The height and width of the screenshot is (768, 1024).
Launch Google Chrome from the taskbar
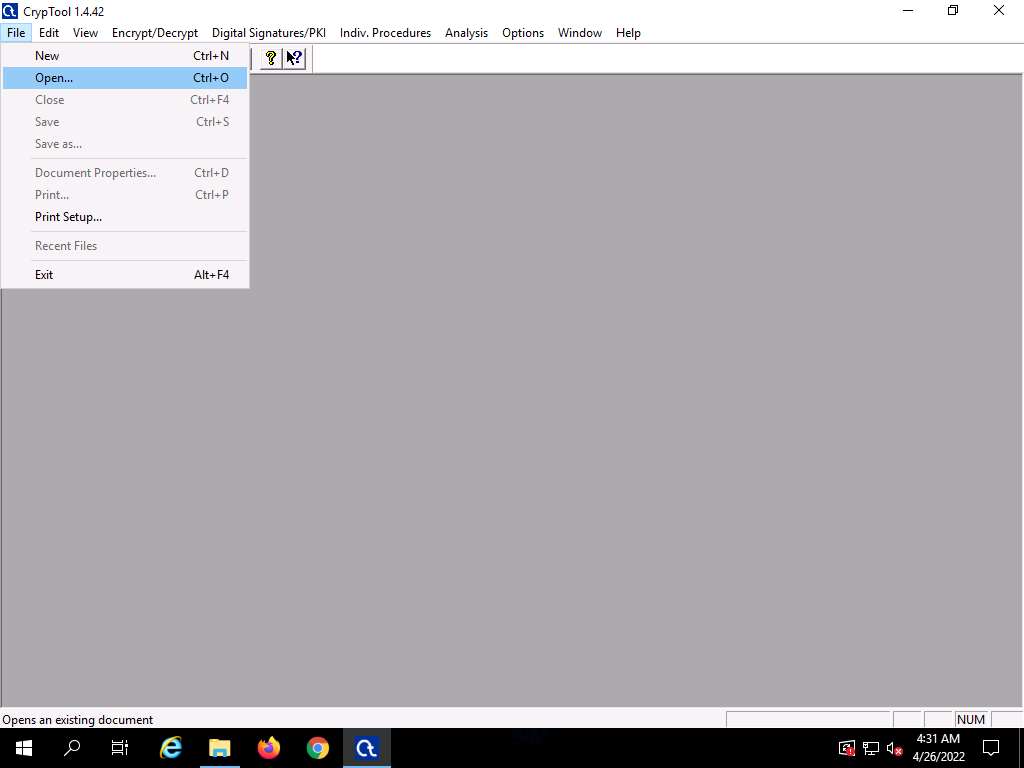pos(318,748)
